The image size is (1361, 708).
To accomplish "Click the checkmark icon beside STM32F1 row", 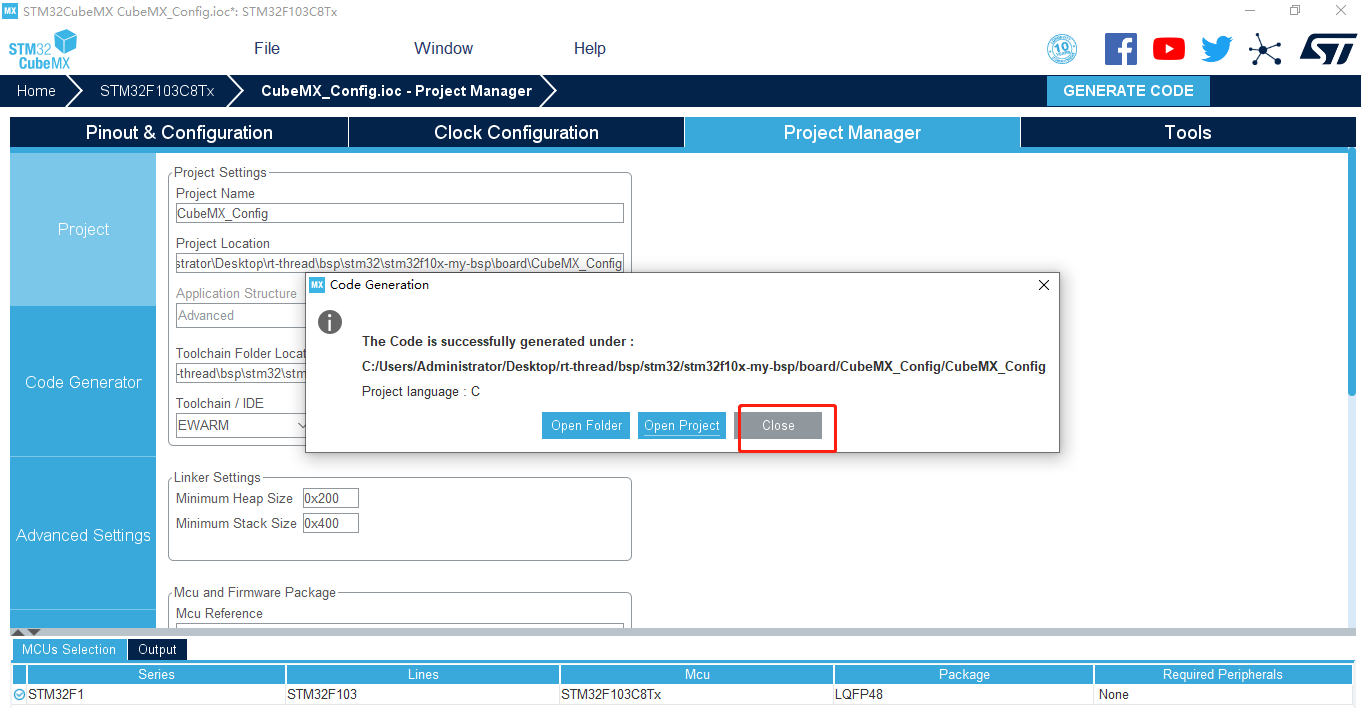I will click(19, 694).
